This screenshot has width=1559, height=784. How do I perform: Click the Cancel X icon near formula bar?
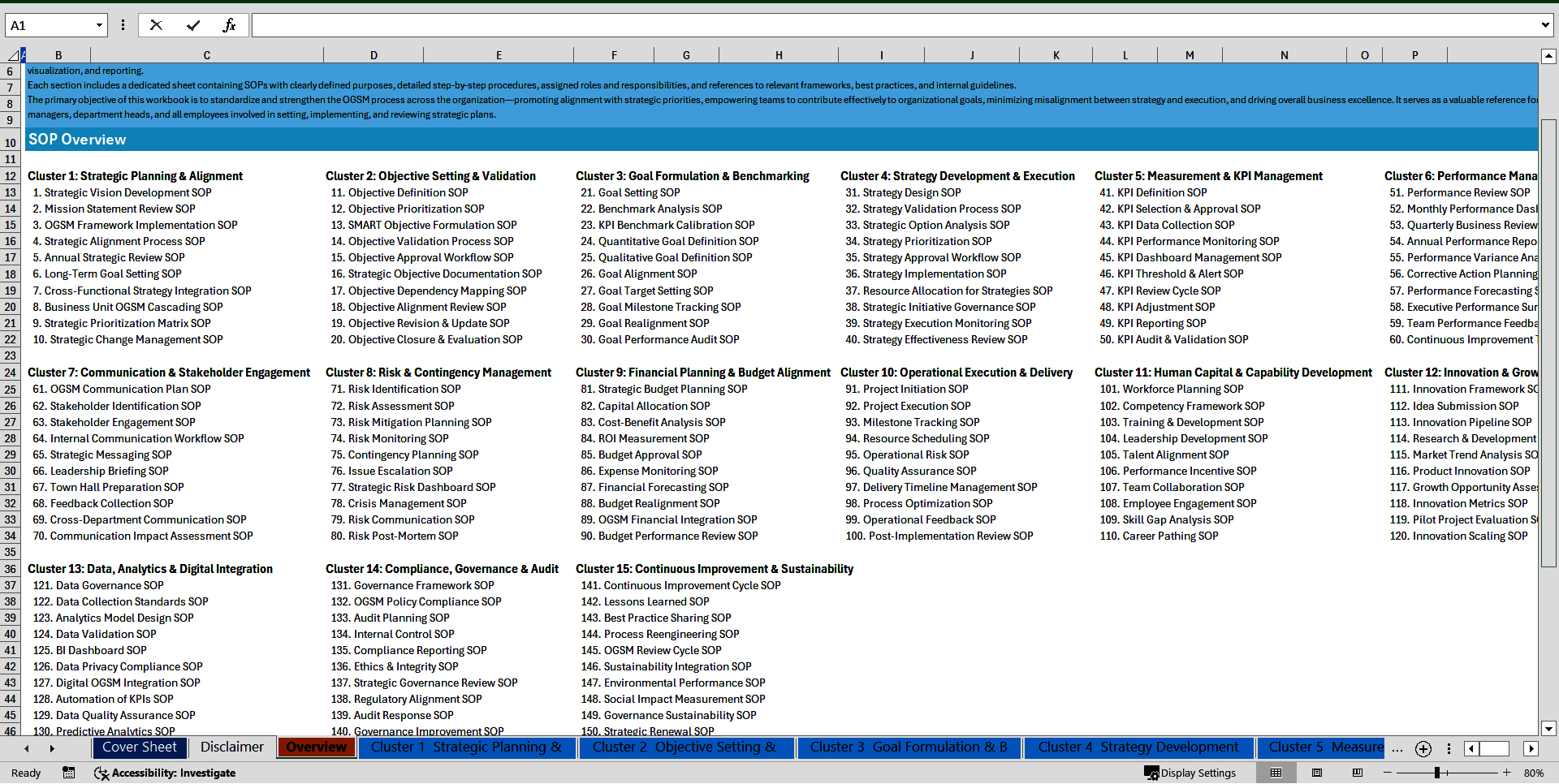click(156, 24)
